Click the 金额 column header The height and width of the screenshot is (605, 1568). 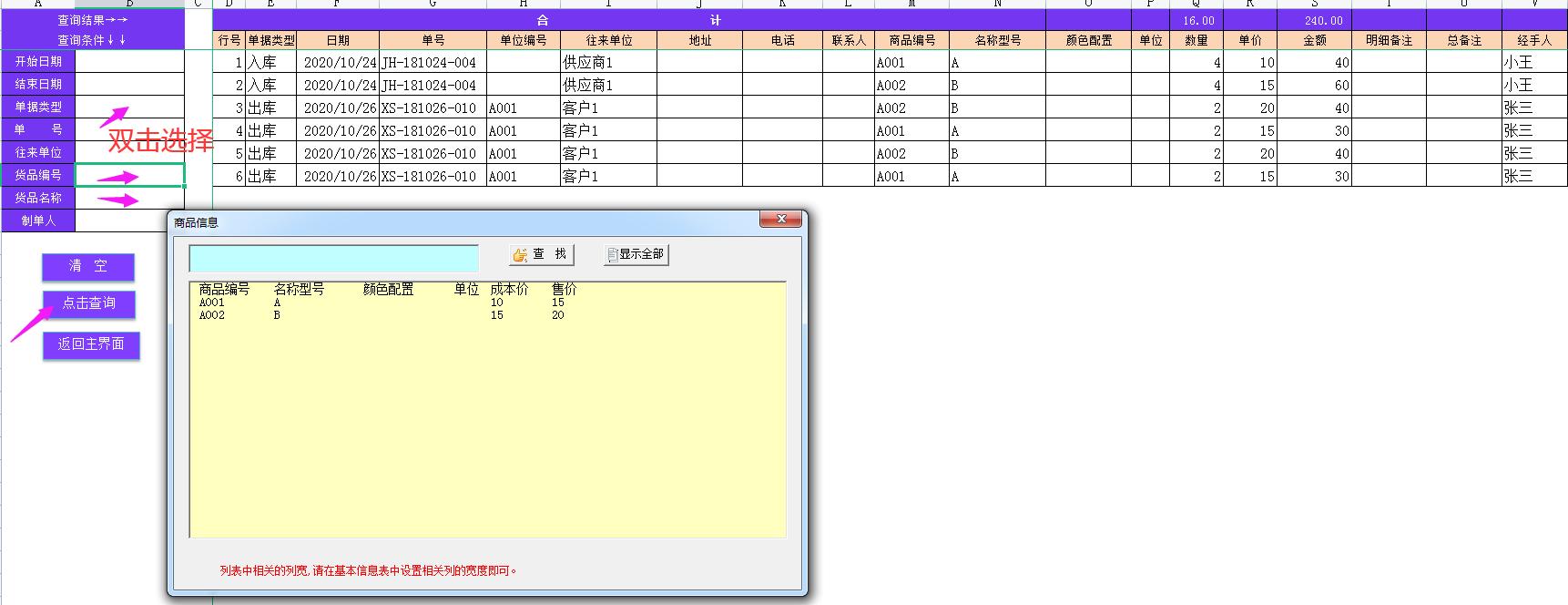click(1315, 40)
